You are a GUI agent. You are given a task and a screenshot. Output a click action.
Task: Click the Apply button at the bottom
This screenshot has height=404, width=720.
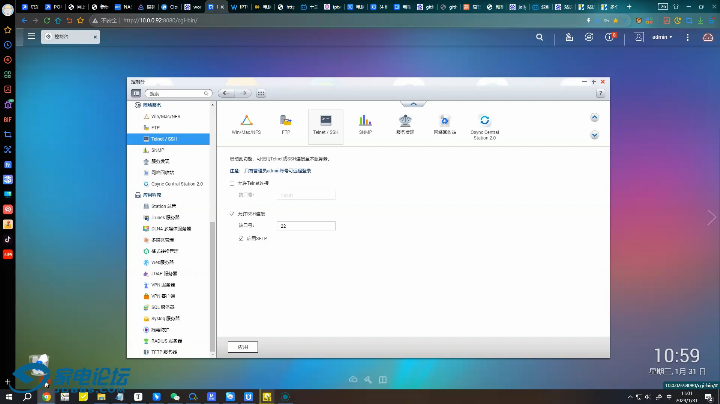pyautogui.click(x=243, y=347)
